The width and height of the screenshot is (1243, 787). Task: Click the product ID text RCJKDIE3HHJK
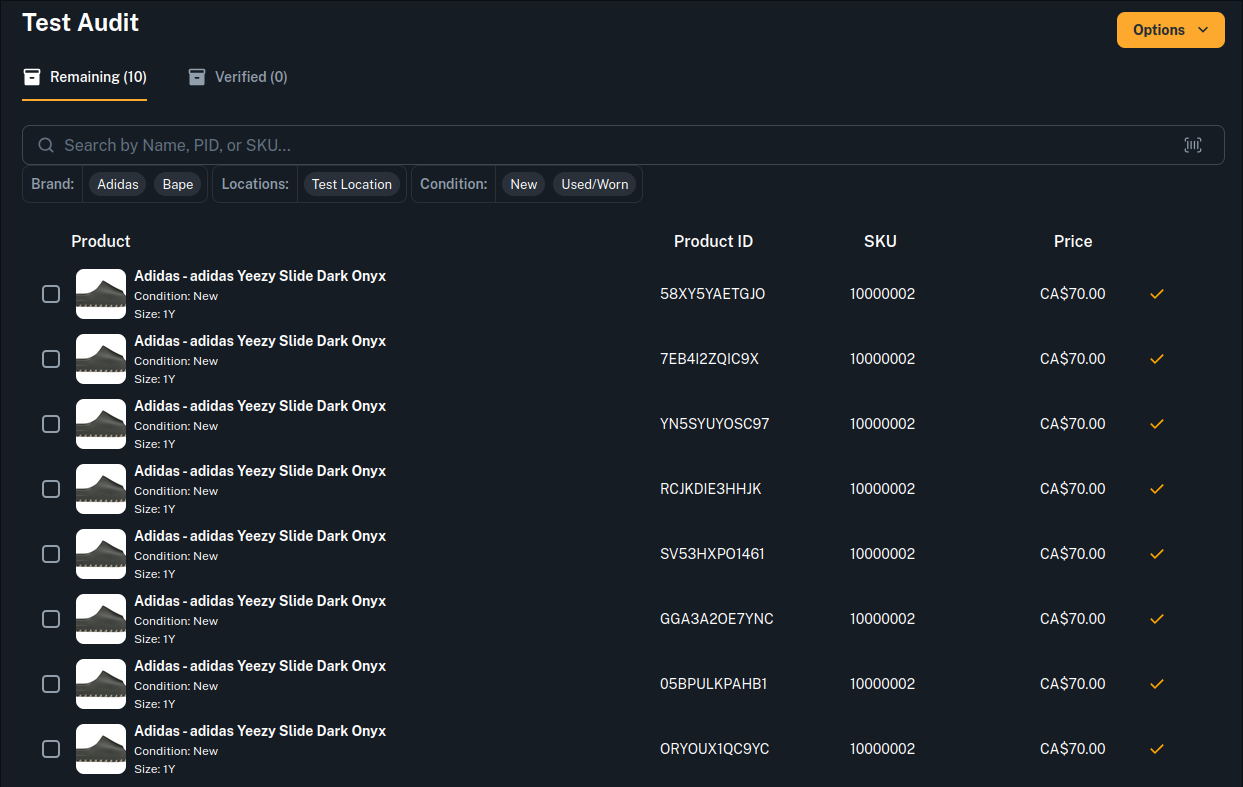[x=711, y=489]
